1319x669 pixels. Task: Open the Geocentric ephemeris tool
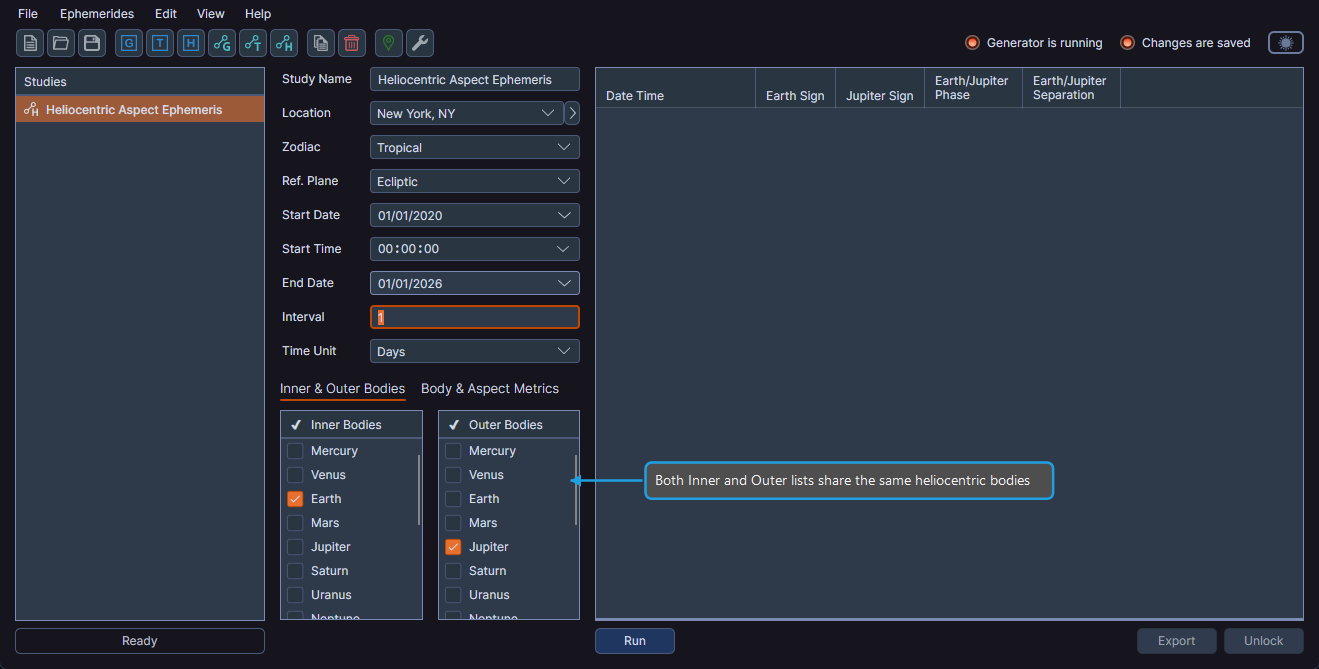[x=129, y=43]
